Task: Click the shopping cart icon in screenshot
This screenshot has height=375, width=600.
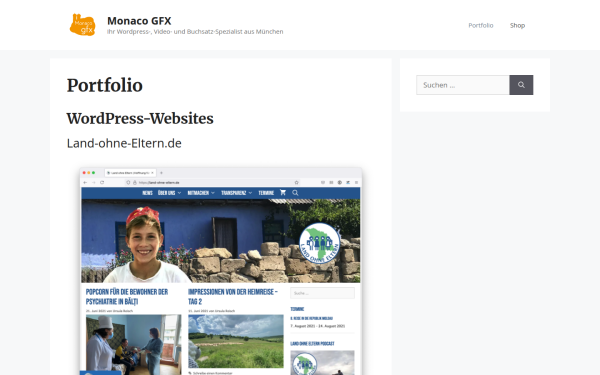Action: pyautogui.click(x=283, y=192)
